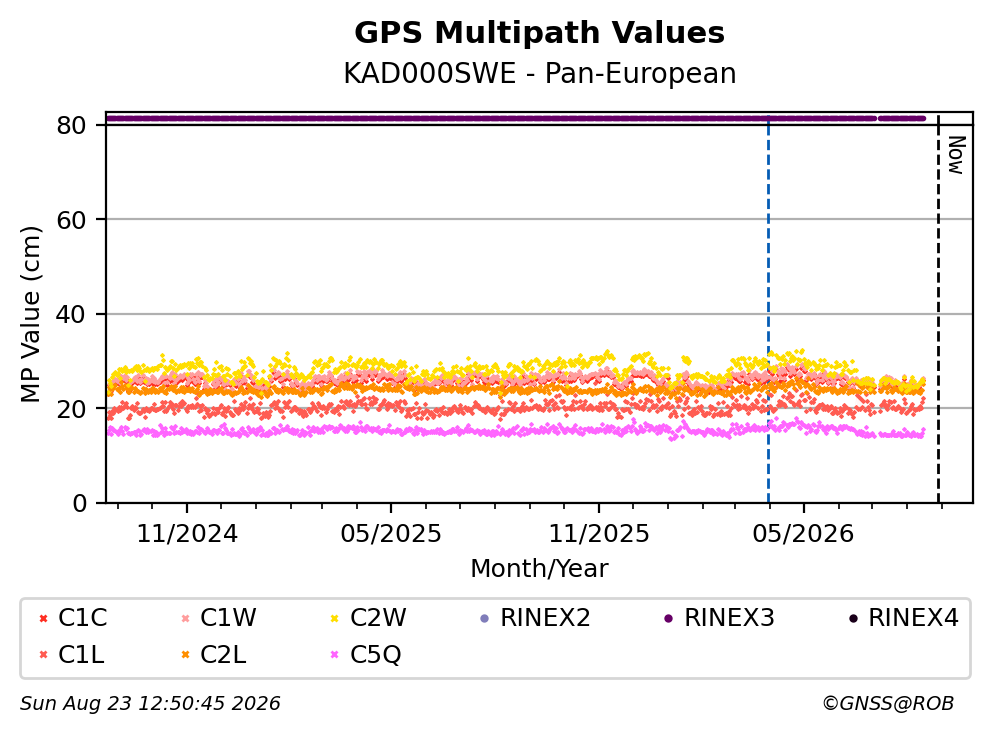The width and height of the screenshot is (993, 734).
Task: Click the C1W pink legend marker
Action: [186, 619]
